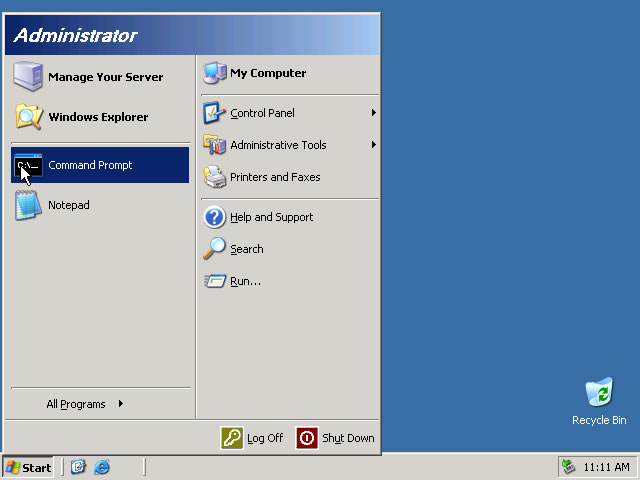
Task: Click the Administrative Tools icon
Action: coord(214,145)
